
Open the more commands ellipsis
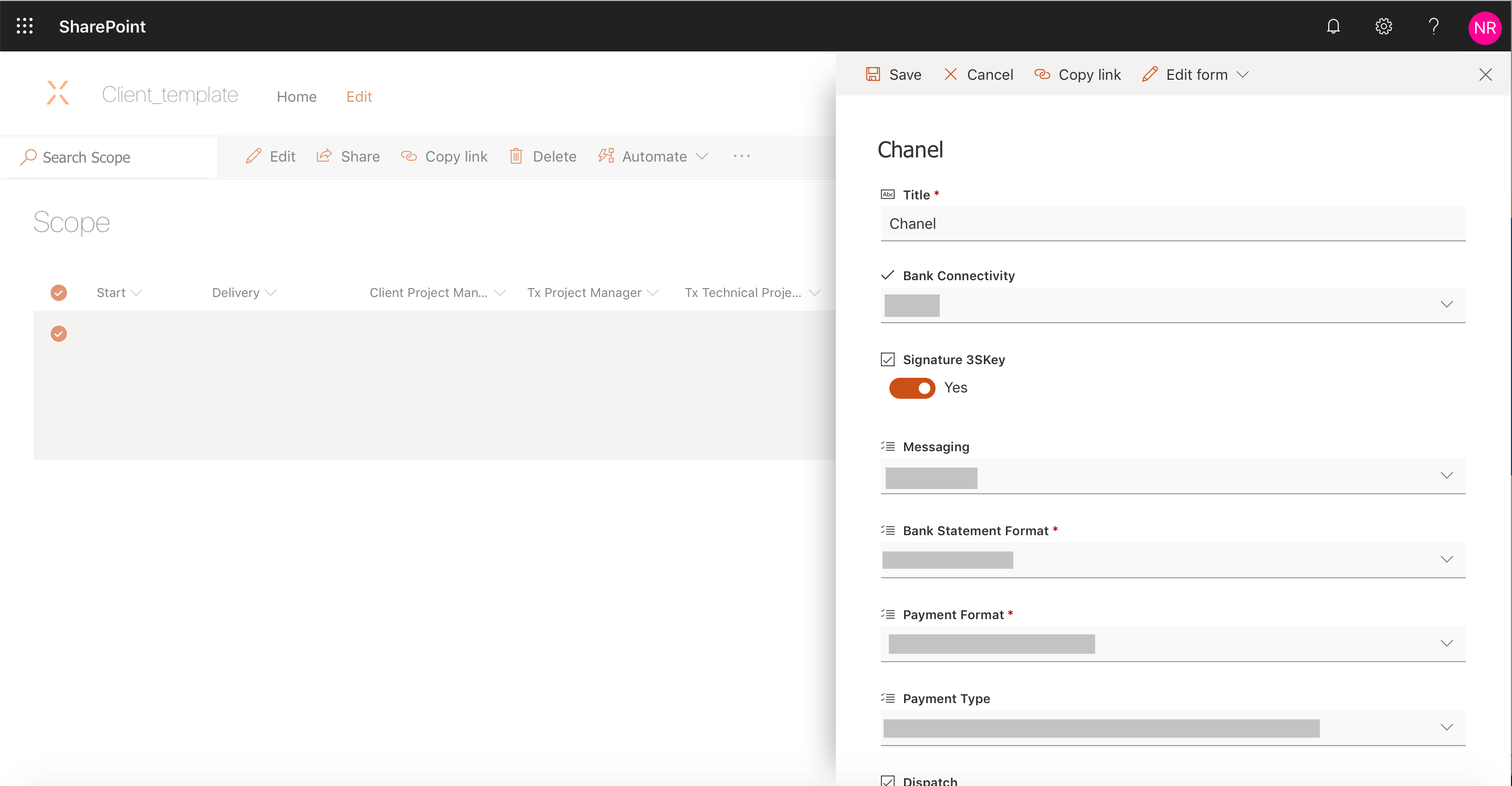click(741, 156)
